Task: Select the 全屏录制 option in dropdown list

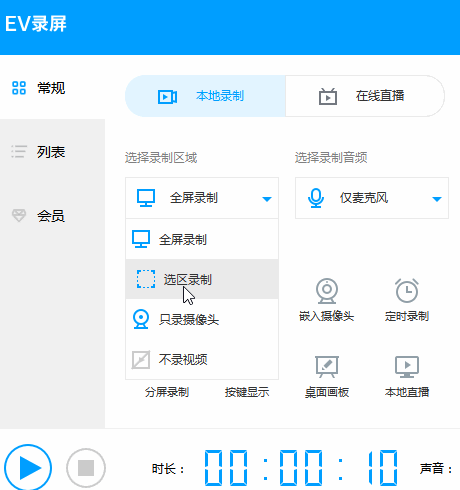Action: pos(202,239)
